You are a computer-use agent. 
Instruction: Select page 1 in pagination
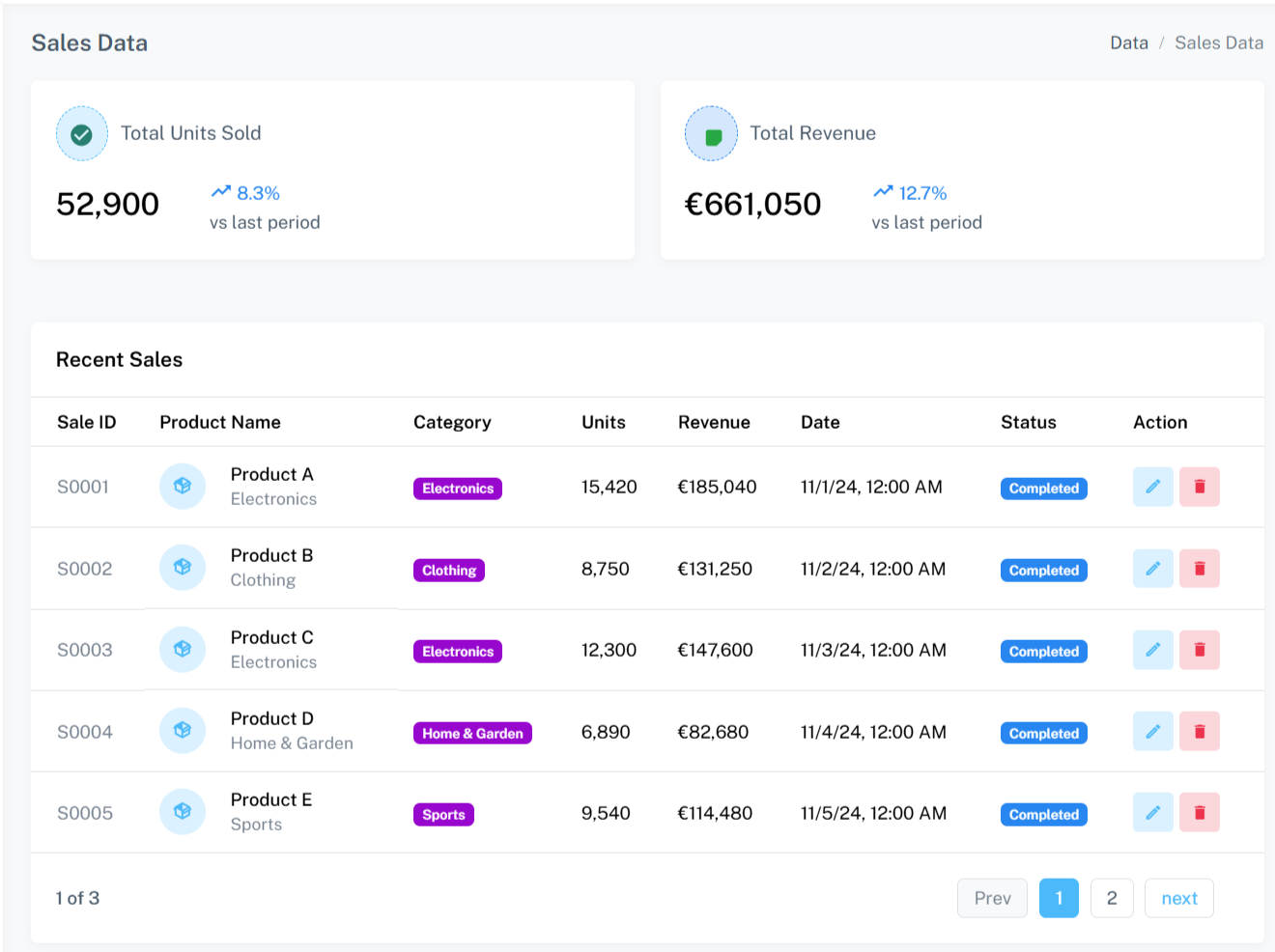pyautogui.click(x=1059, y=898)
